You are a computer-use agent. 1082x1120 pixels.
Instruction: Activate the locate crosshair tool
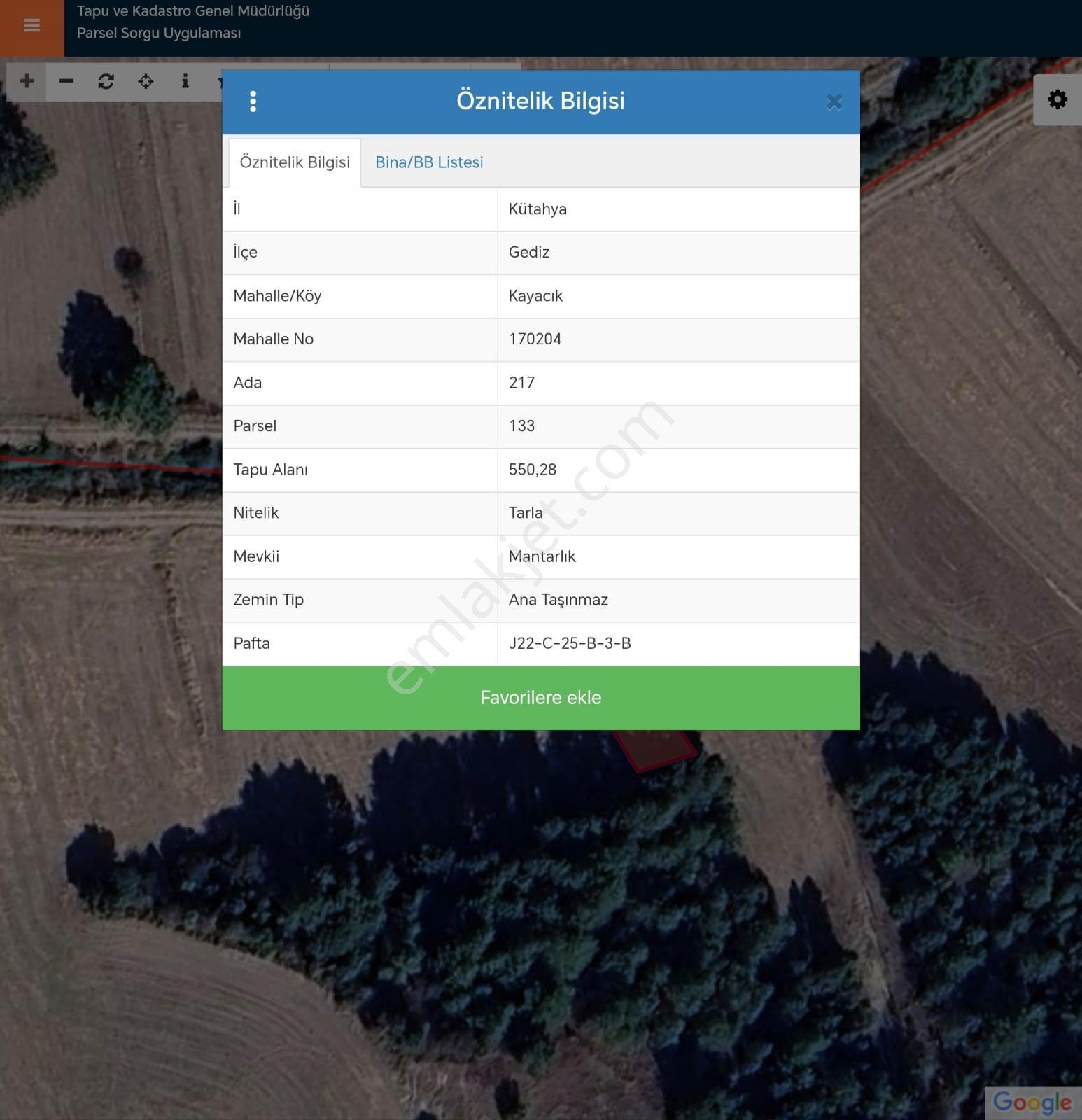(146, 81)
